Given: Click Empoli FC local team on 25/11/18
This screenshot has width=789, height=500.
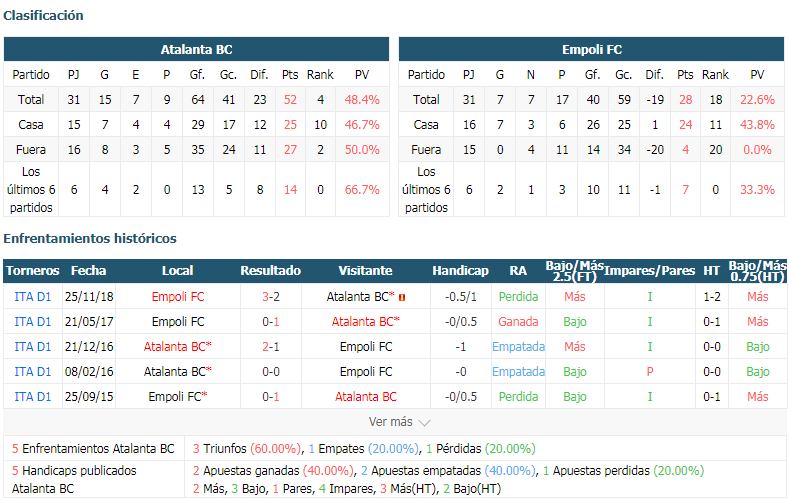Looking at the screenshot, I should coord(178,297).
